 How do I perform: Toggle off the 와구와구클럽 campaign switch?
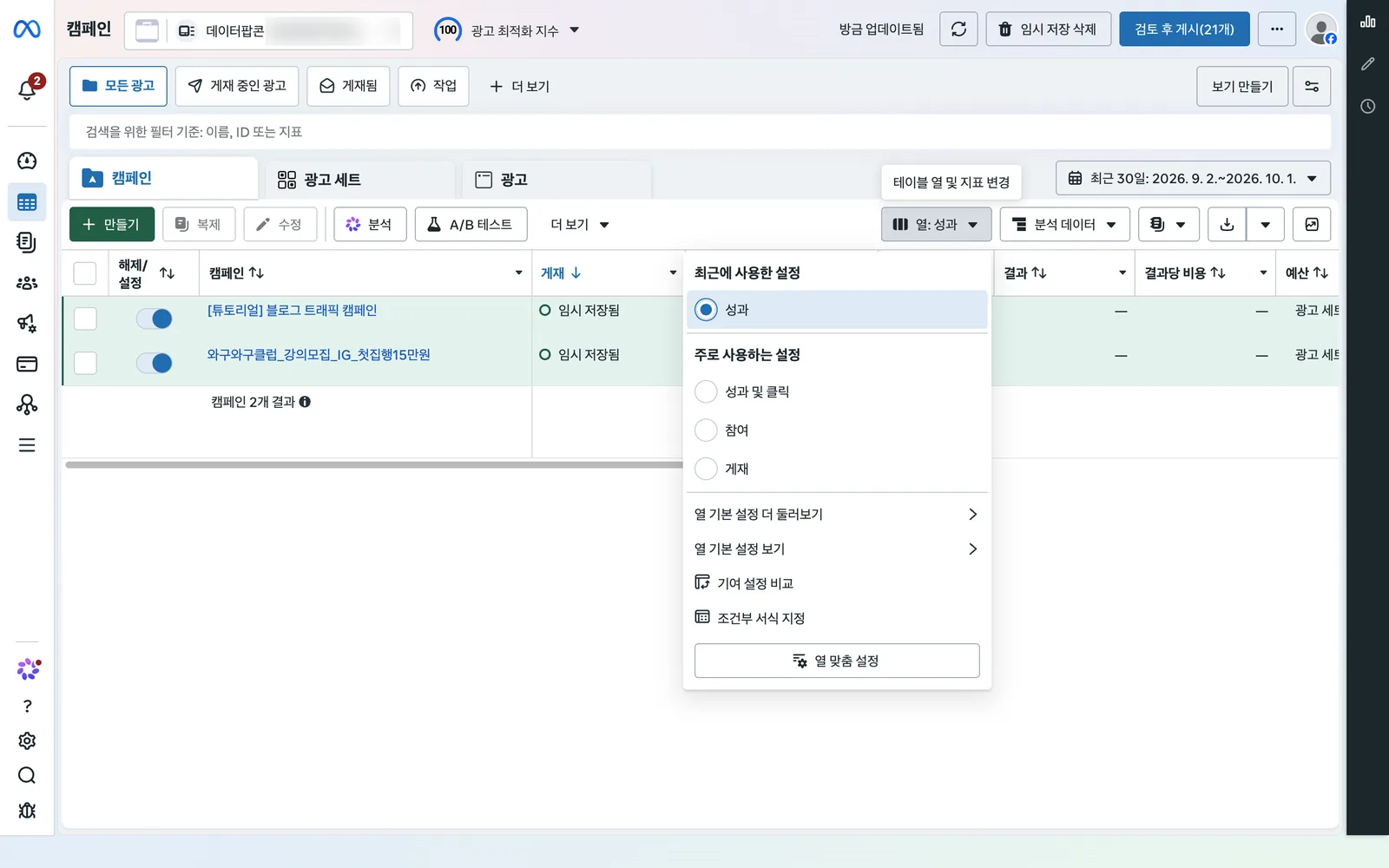155,363
